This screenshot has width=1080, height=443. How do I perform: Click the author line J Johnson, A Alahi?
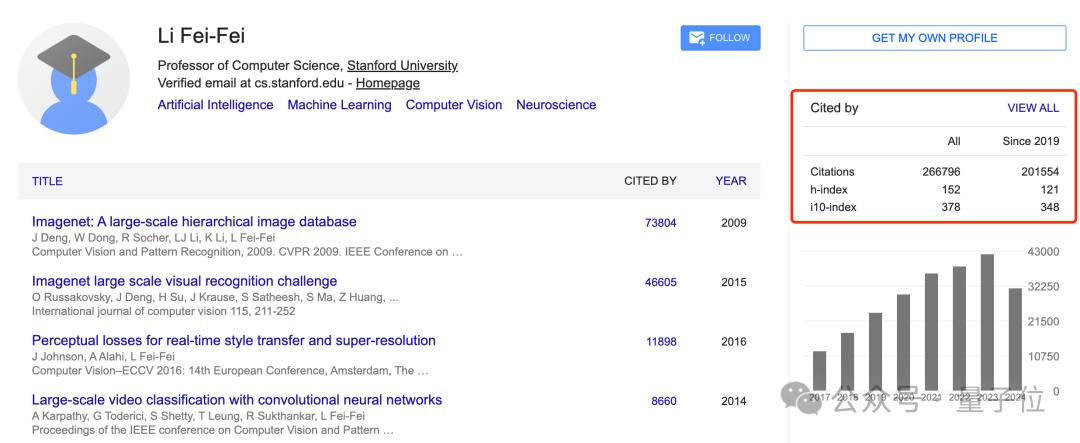pyautogui.click(x=103, y=356)
